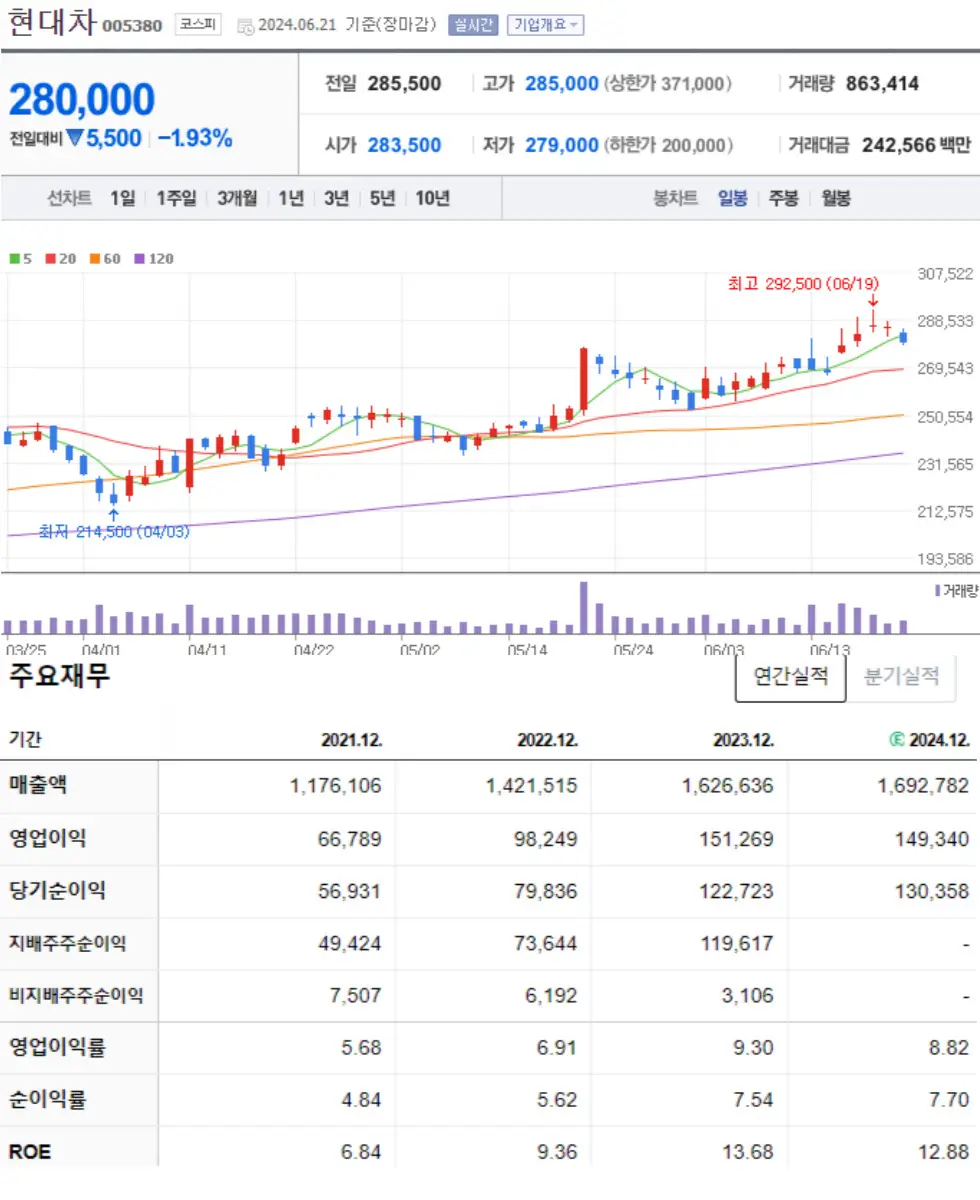The height and width of the screenshot is (1200, 980).
Task: Click the tallest volume bar in the chart
Action: click(x=584, y=607)
